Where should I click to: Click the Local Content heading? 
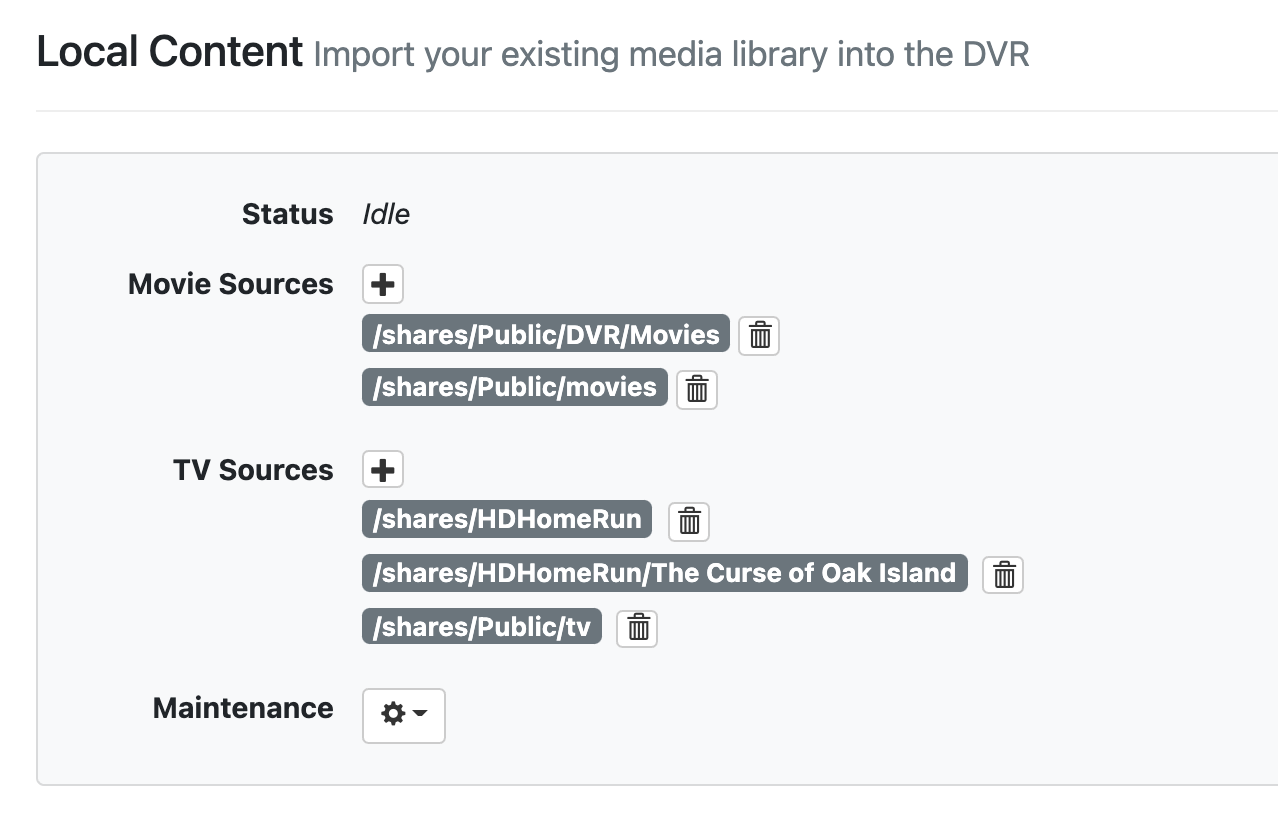169,52
